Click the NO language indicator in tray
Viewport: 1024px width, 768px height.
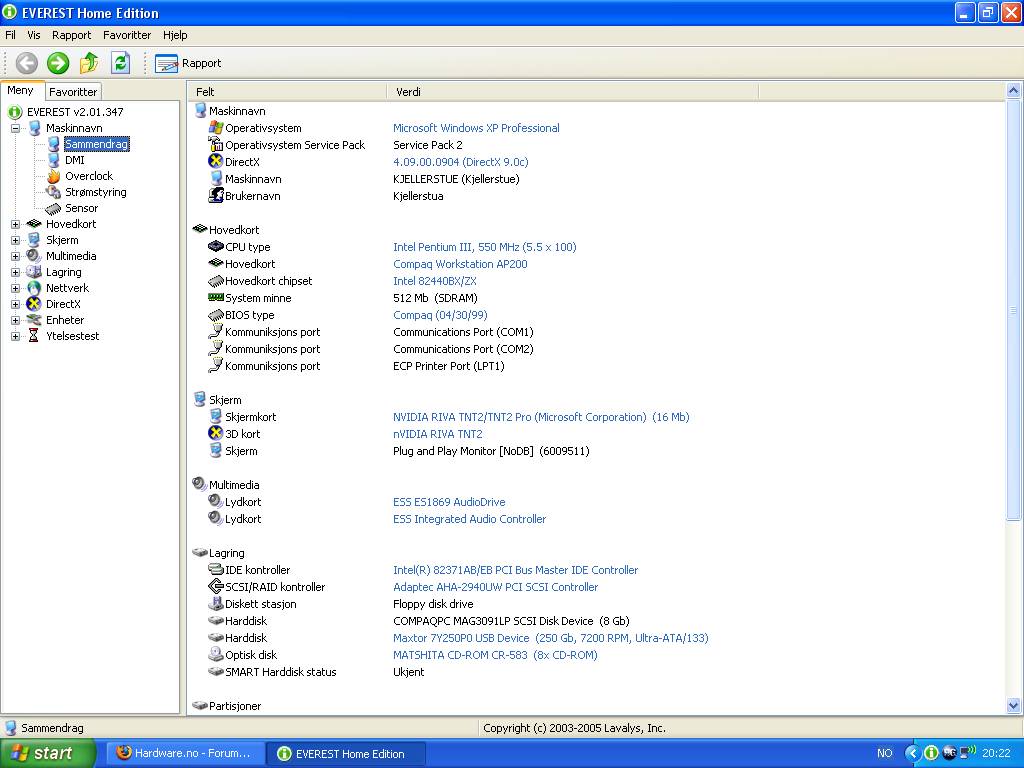point(885,753)
